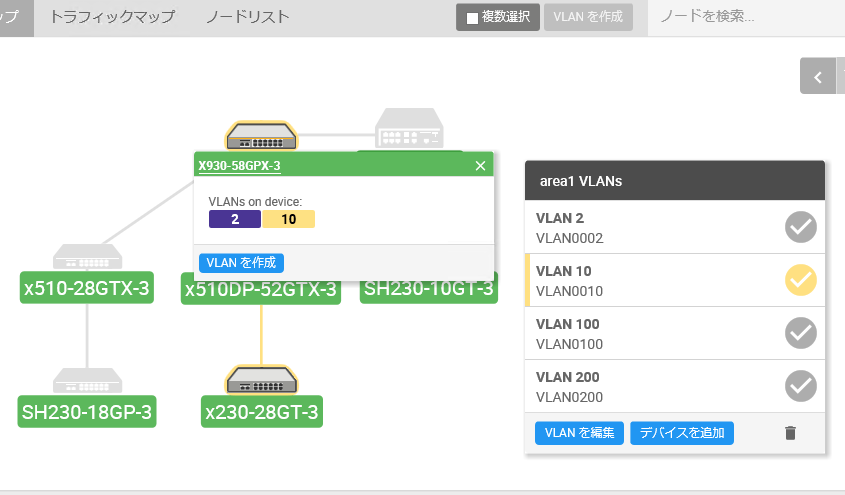Select the VLAN 100 VLAN0100 row
The height and width of the screenshot is (495, 845).
[x=675, y=333]
